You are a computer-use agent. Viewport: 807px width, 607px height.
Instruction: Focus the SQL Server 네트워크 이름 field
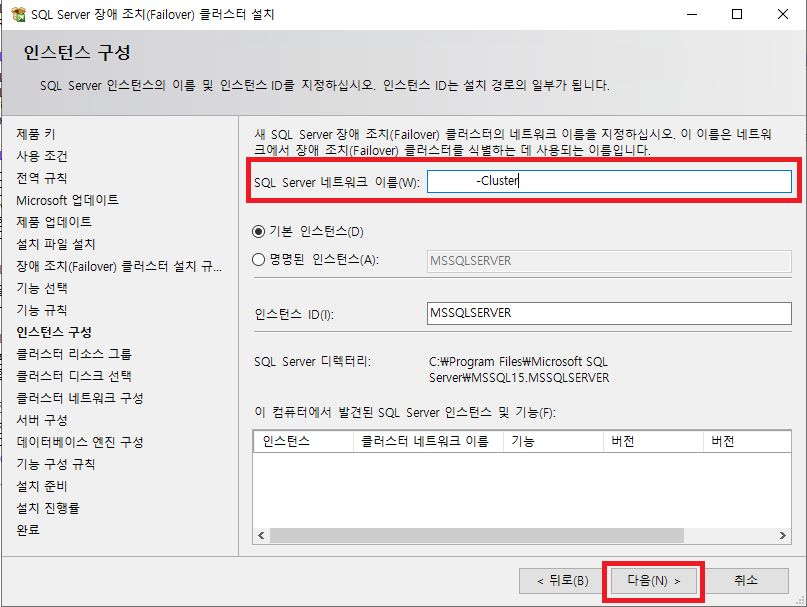pyautogui.click(x=609, y=181)
